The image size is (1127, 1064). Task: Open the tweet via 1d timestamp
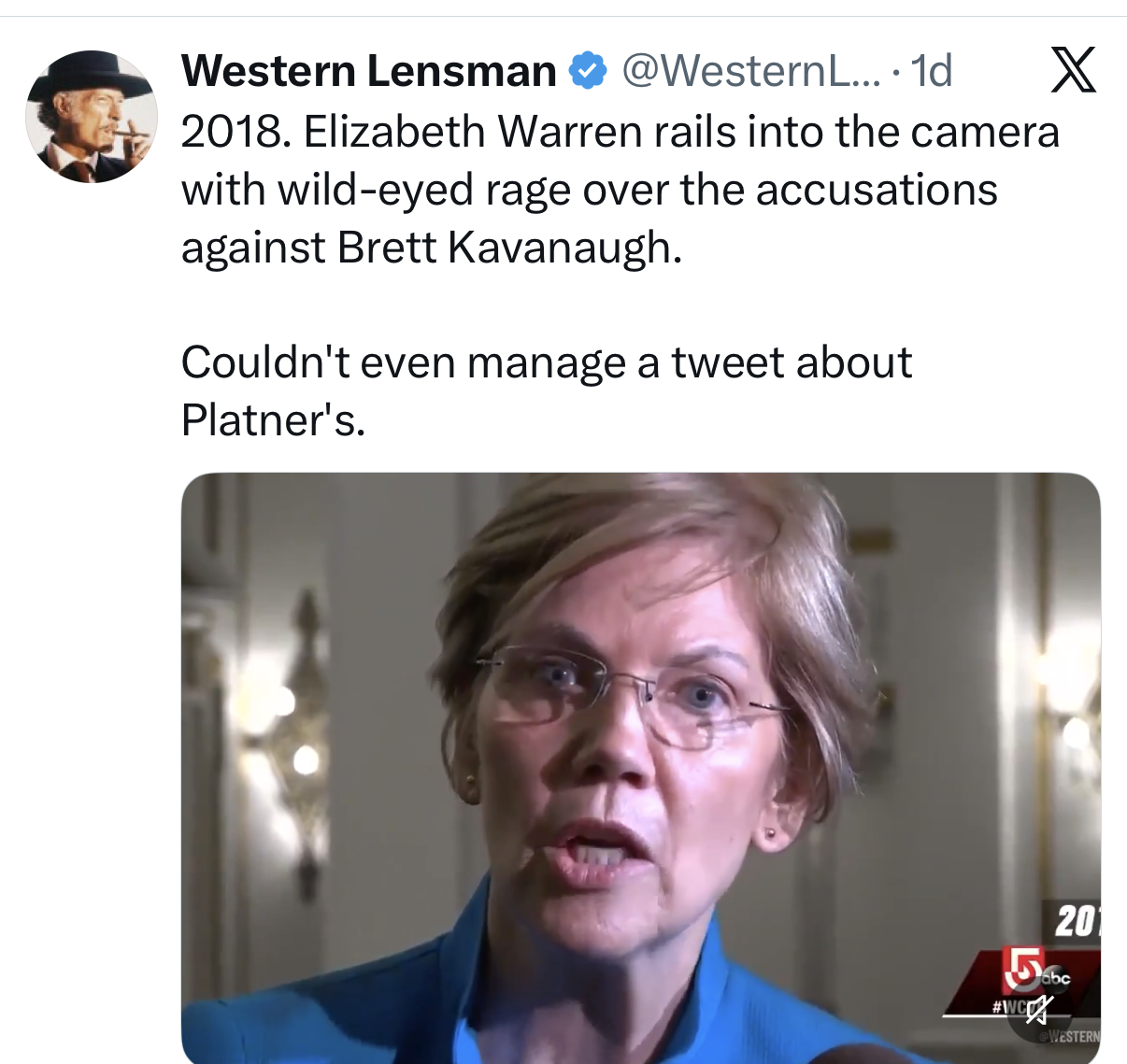(x=931, y=71)
